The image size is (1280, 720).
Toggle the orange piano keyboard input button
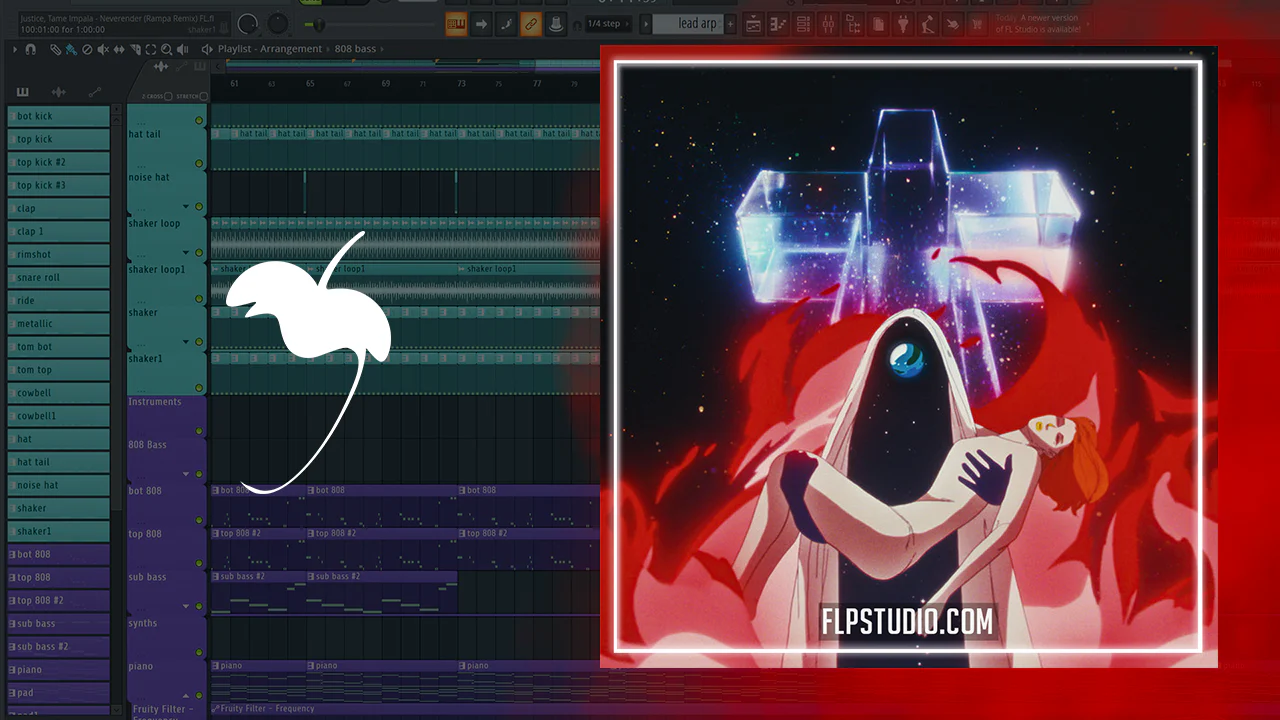pyautogui.click(x=456, y=24)
